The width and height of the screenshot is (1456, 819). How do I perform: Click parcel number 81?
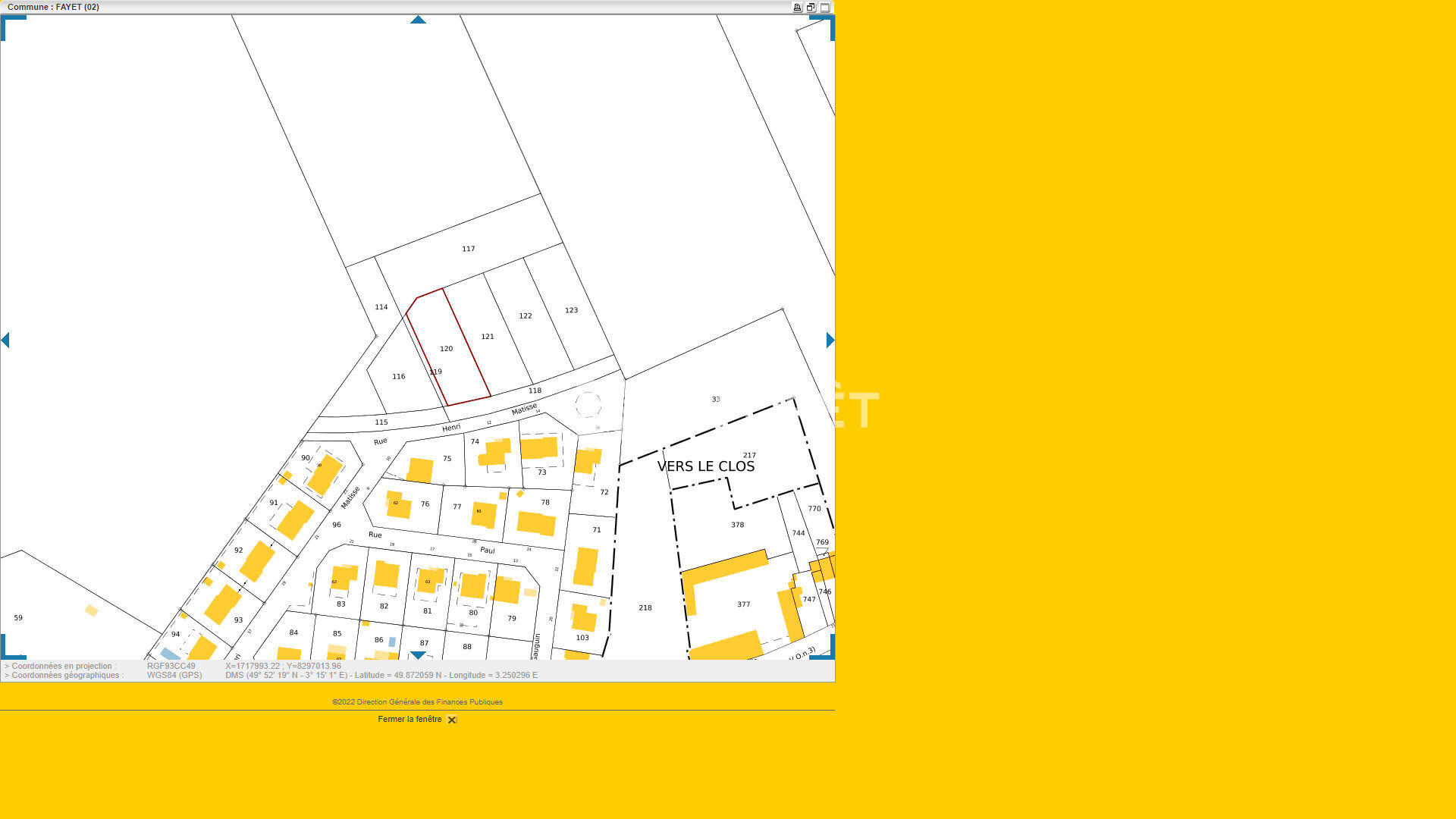(x=428, y=610)
